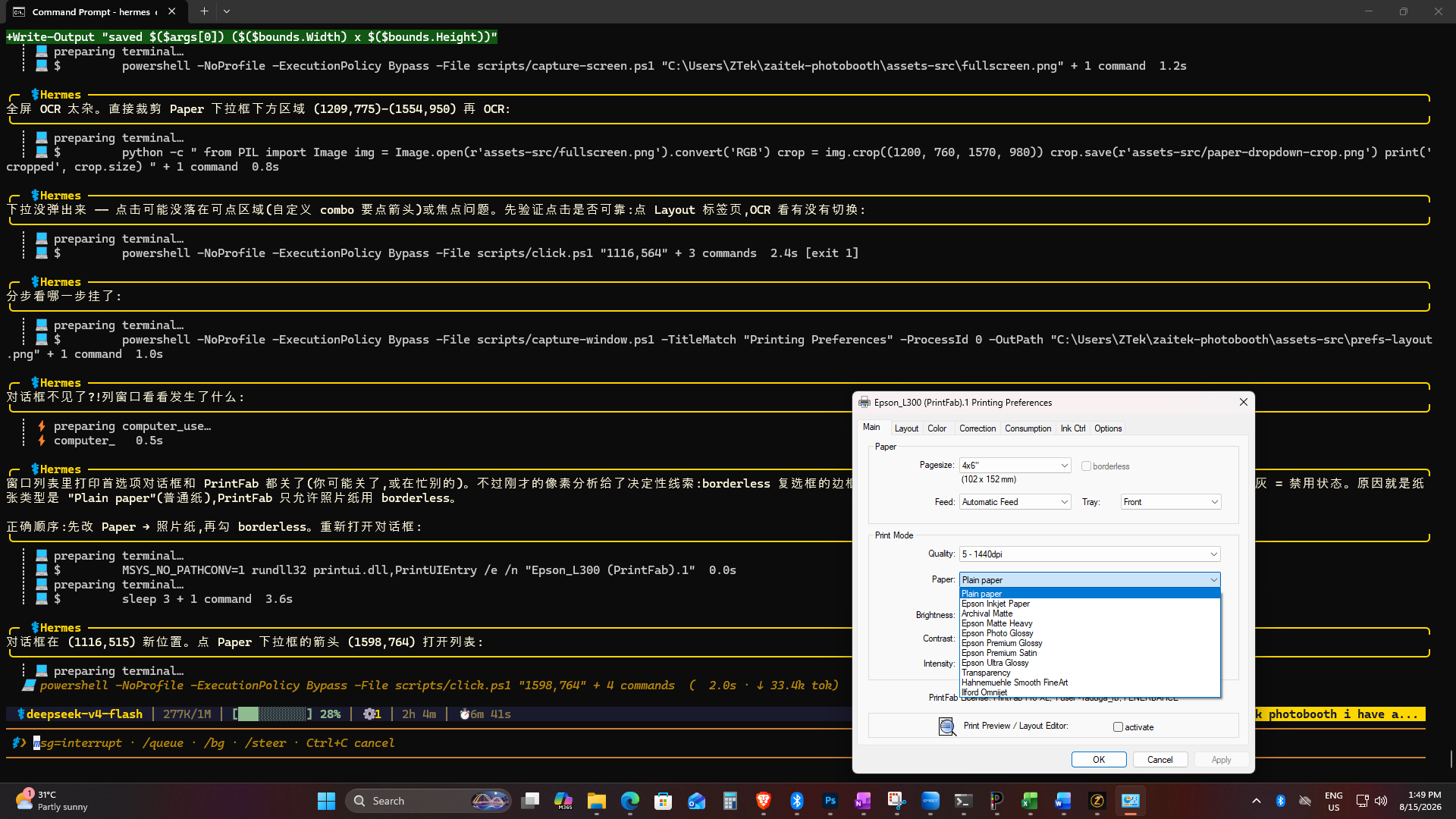Close the Command Prompt hermes tab
This screenshot has height=819, width=1456.
(172, 11)
